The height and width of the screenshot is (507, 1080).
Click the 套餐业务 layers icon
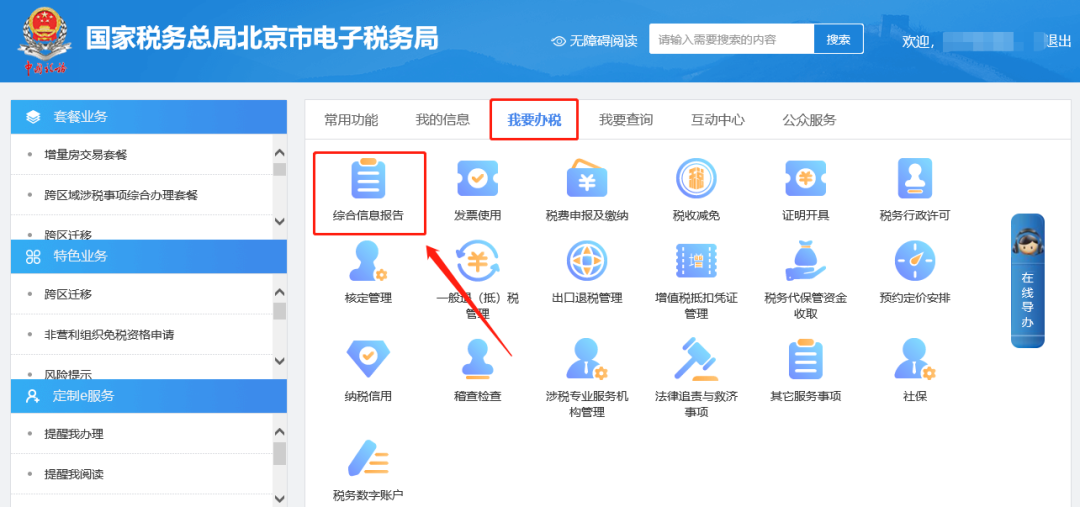click(x=33, y=117)
